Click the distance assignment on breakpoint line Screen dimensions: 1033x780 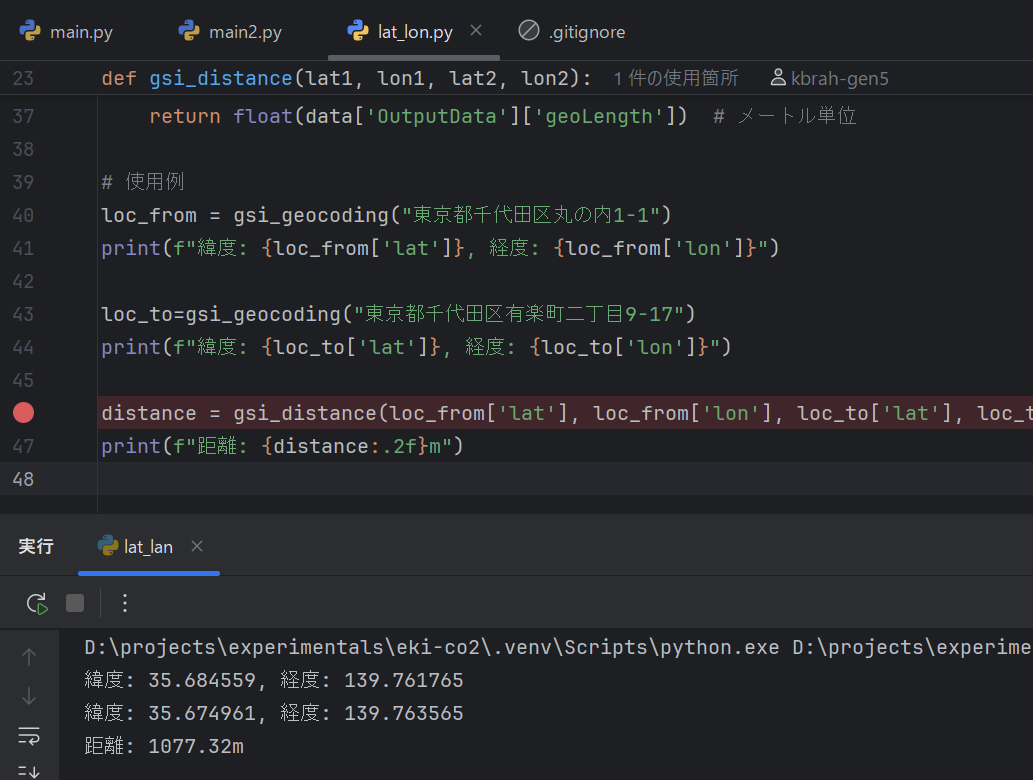click(x=567, y=413)
